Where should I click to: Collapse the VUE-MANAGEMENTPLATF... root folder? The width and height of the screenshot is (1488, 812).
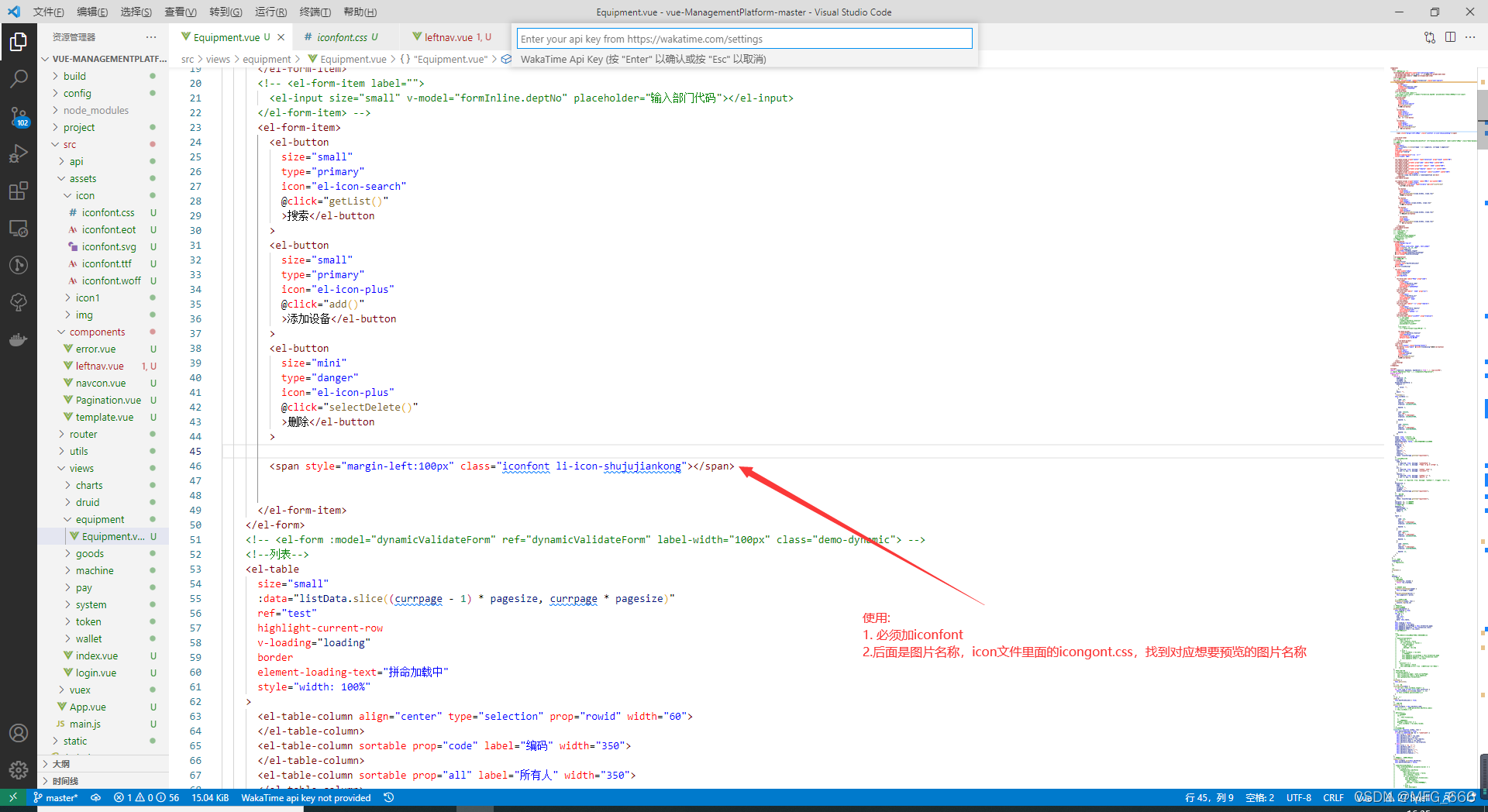click(104, 59)
